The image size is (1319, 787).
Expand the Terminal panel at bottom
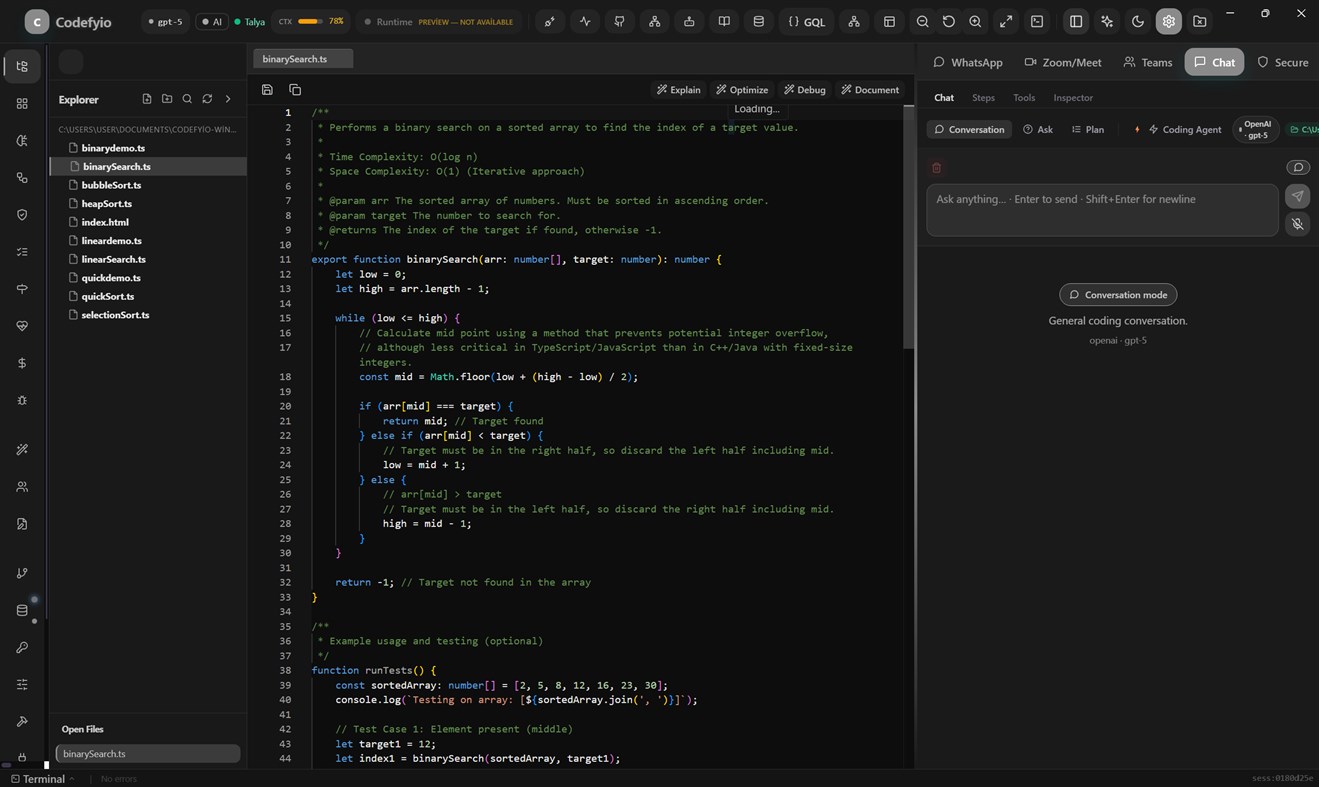pyautogui.click(x=43, y=778)
